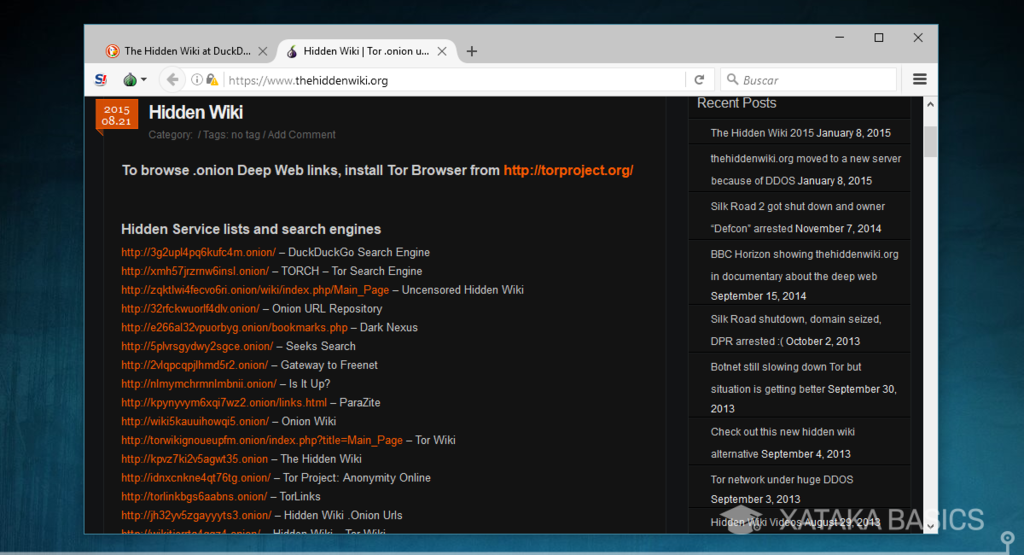The width and height of the screenshot is (1024, 555).
Task: Close the Hidden Wiki Tor .onion tab
Action: tap(442, 51)
